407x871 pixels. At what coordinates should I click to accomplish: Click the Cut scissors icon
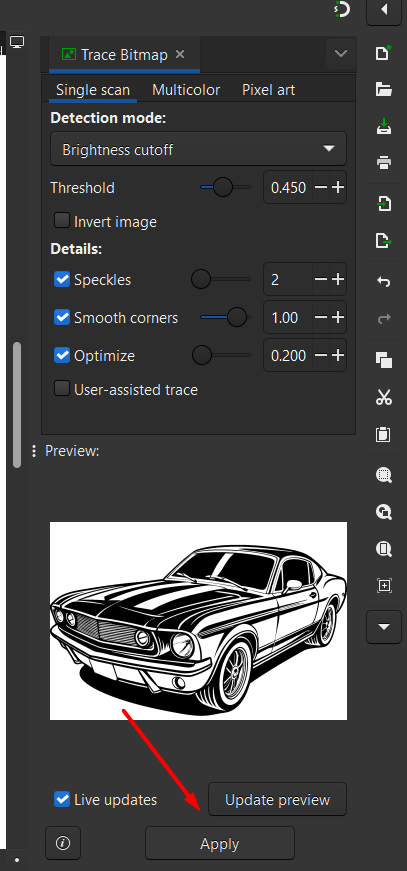[x=384, y=397]
